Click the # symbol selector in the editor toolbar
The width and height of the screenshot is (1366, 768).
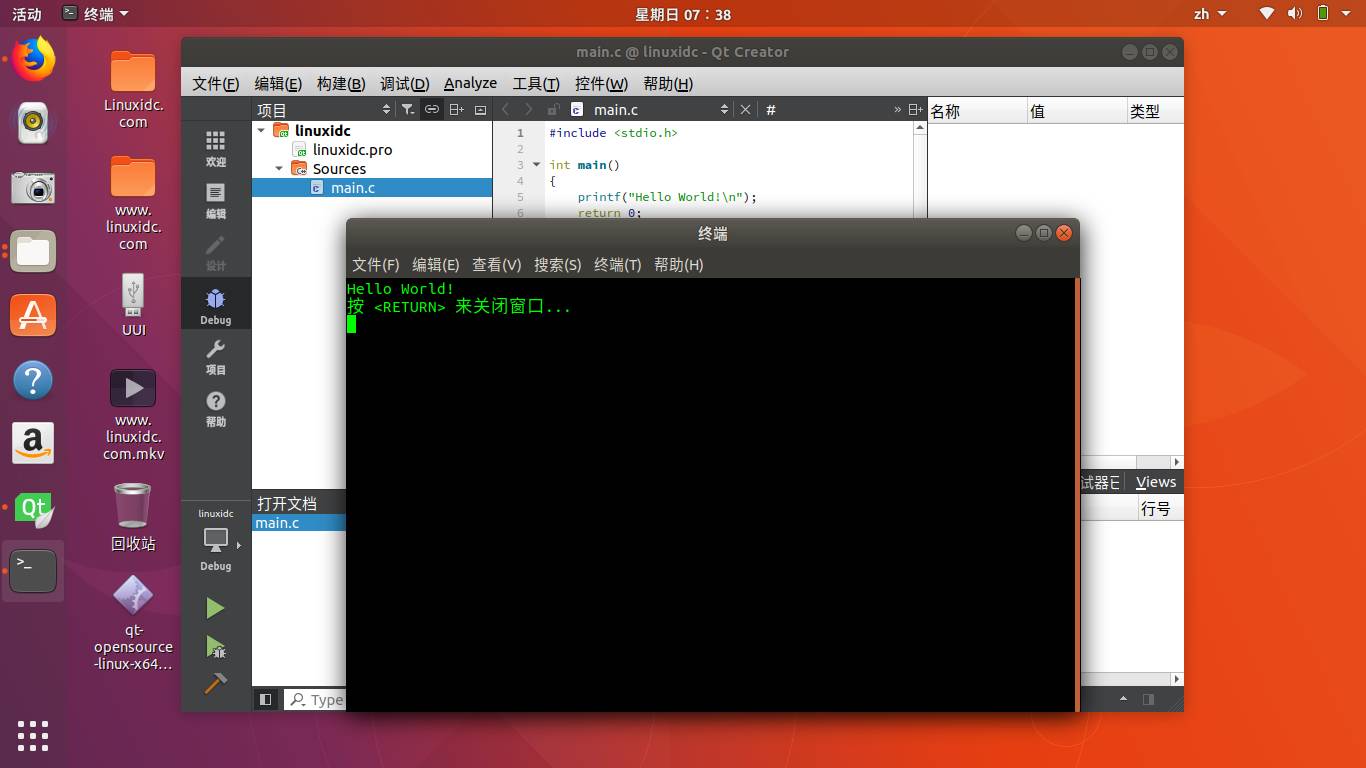771,110
